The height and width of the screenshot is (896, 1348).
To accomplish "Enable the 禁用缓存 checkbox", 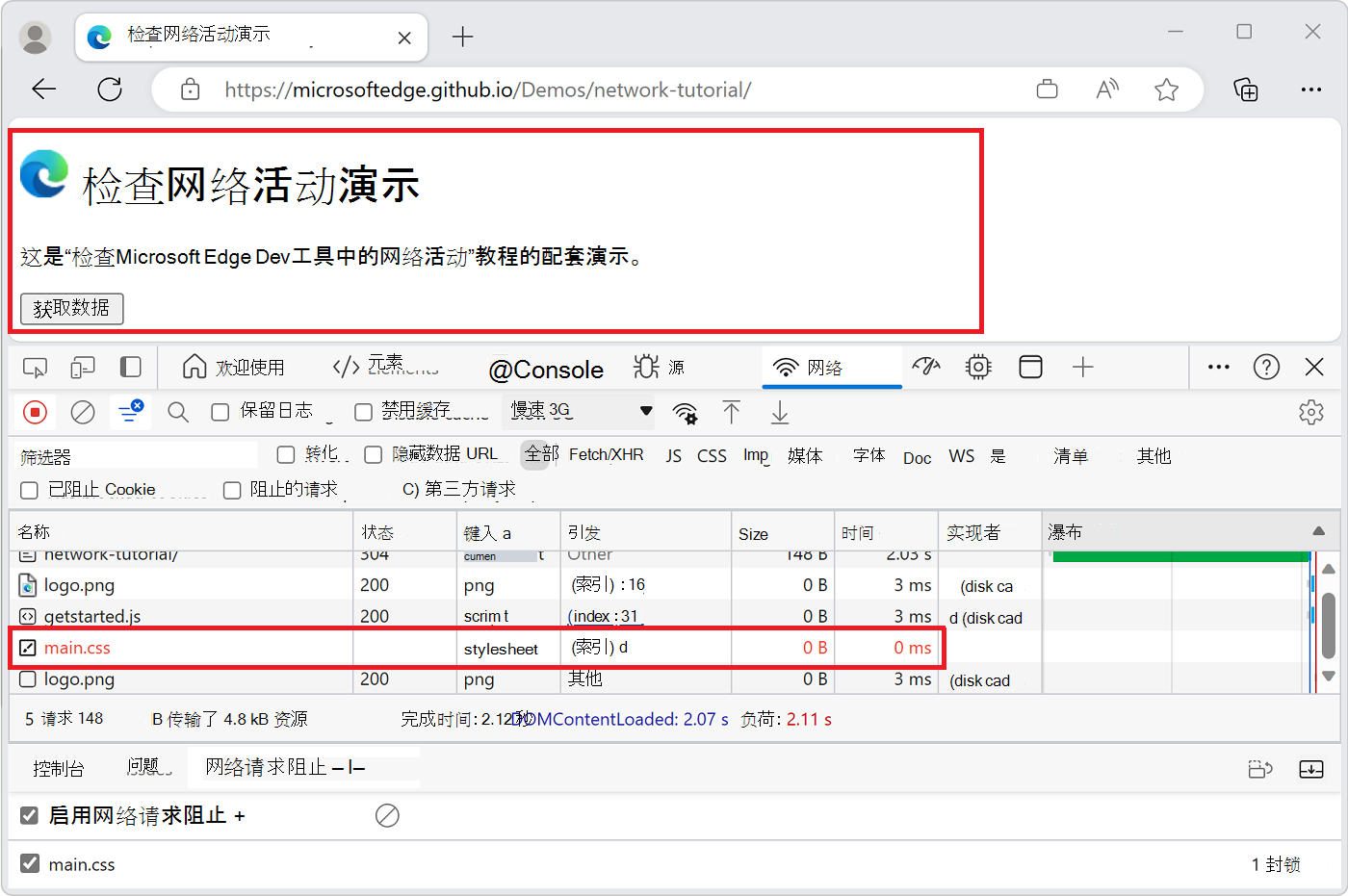I will point(363,410).
